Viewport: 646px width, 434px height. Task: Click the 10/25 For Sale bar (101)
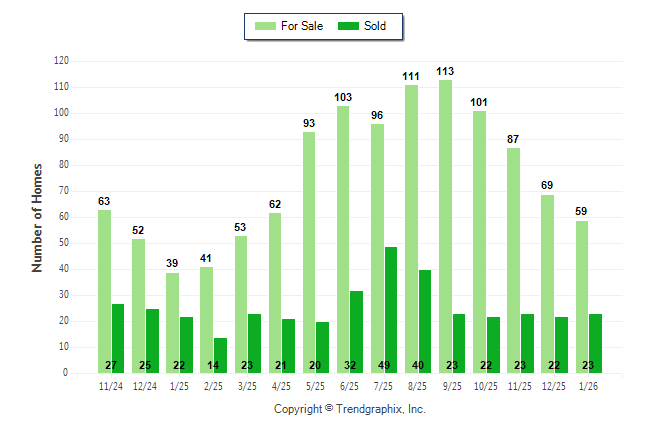(479, 242)
